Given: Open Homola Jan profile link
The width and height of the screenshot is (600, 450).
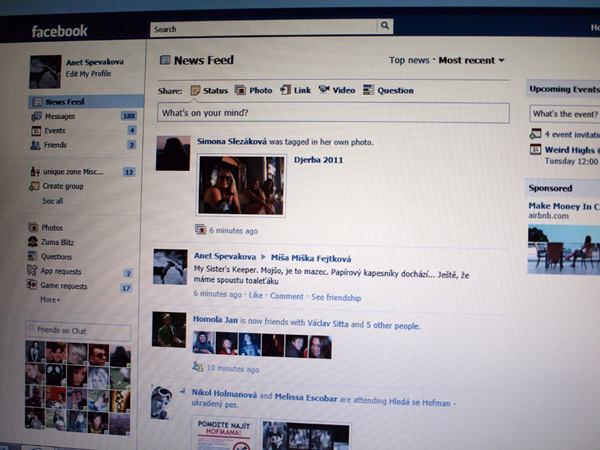Looking at the screenshot, I should point(215,319).
